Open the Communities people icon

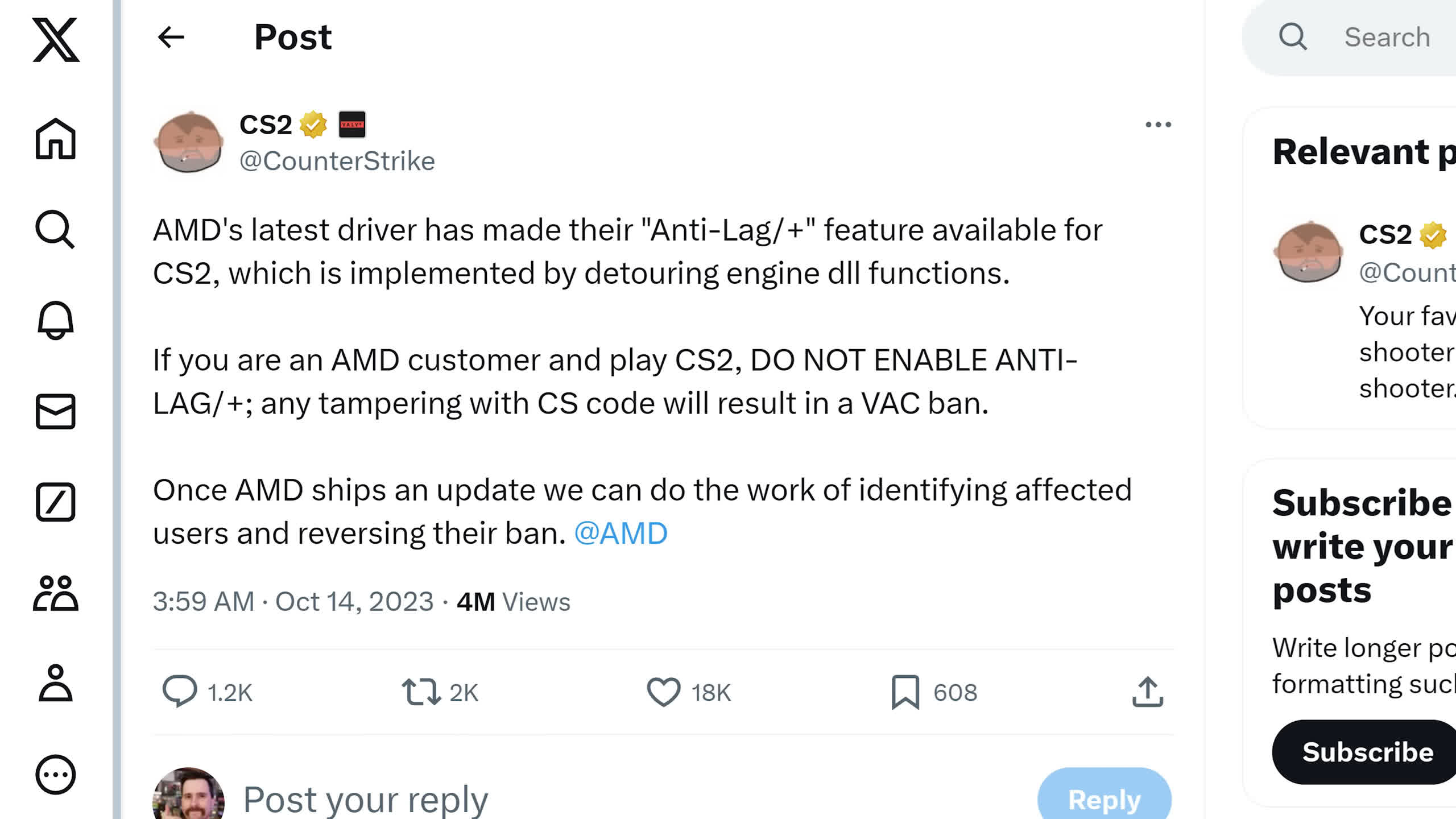point(56,593)
